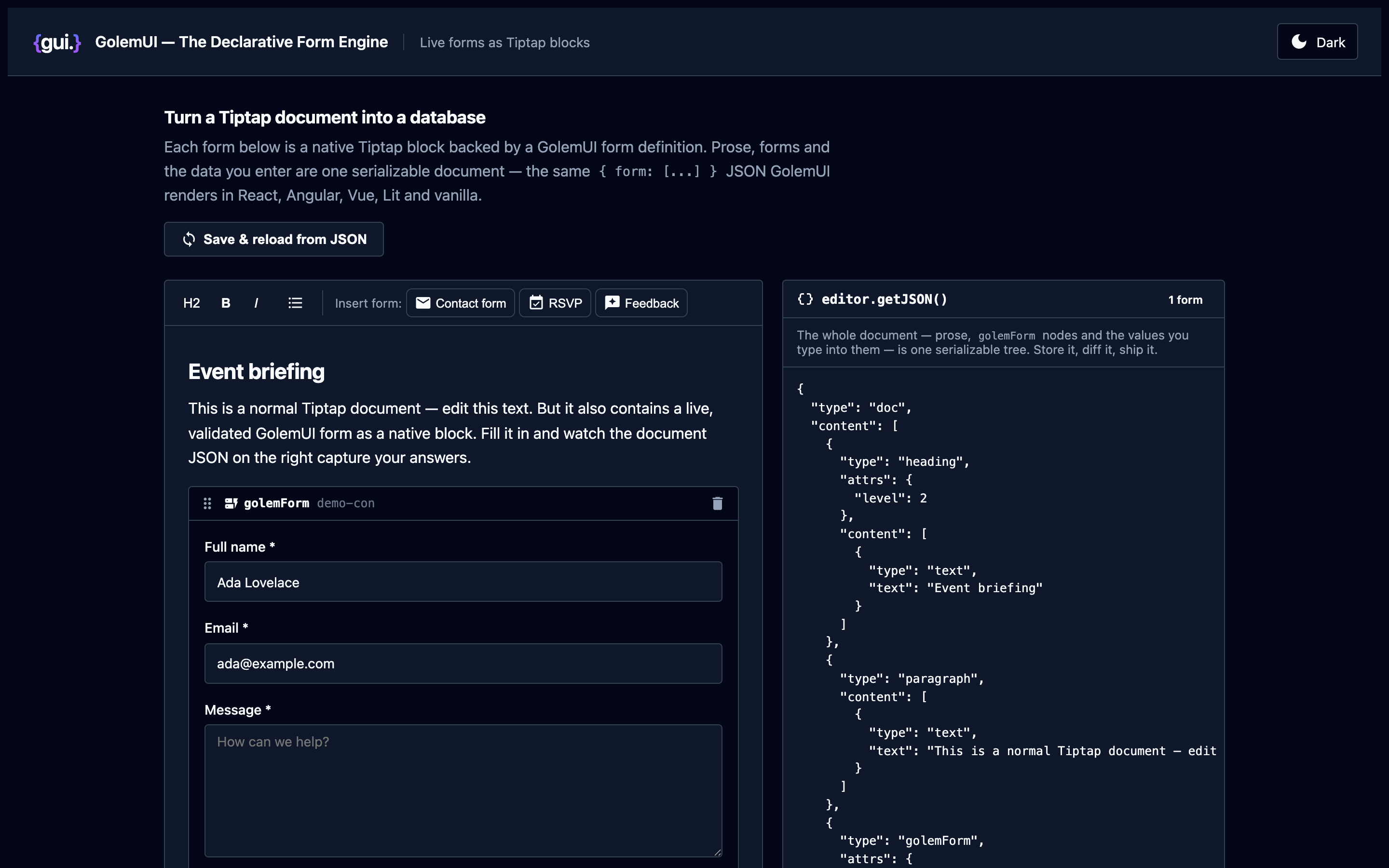Click the 'Insert form:' label
The width and height of the screenshot is (1389, 868).
click(368, 303)
